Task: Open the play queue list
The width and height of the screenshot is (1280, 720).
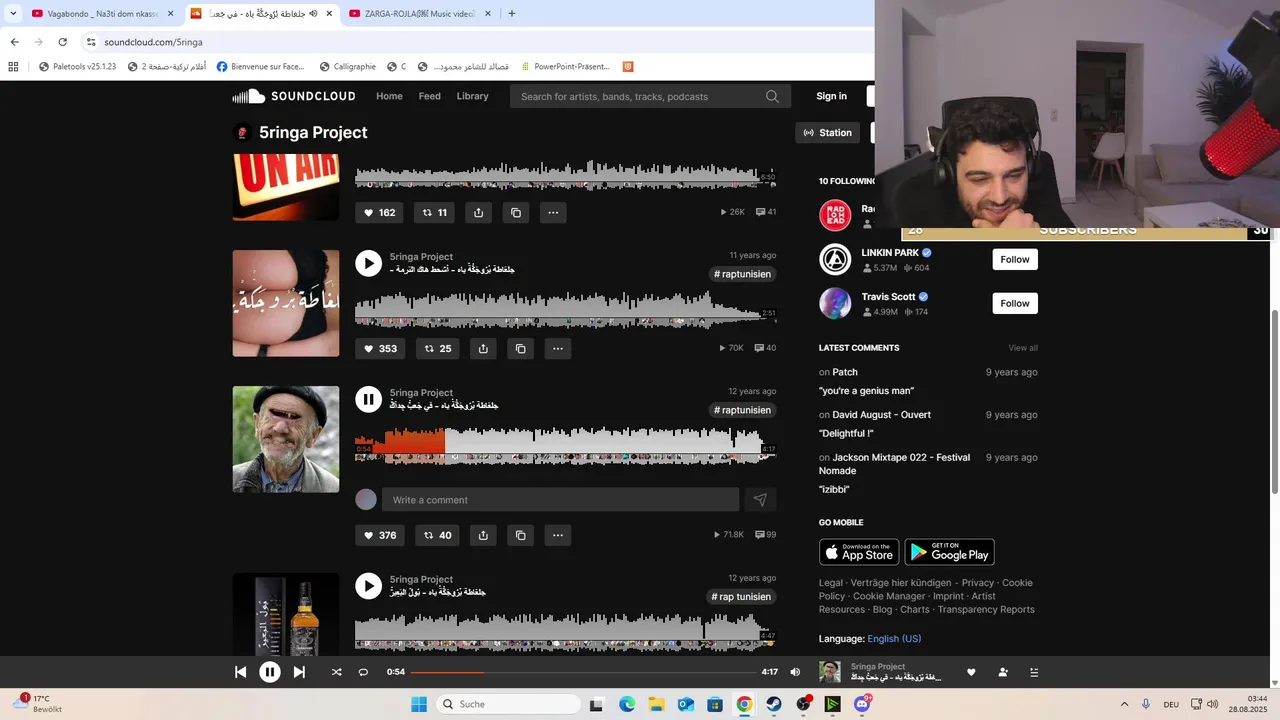Action: pyautogui.click(x=1034, y=672)
